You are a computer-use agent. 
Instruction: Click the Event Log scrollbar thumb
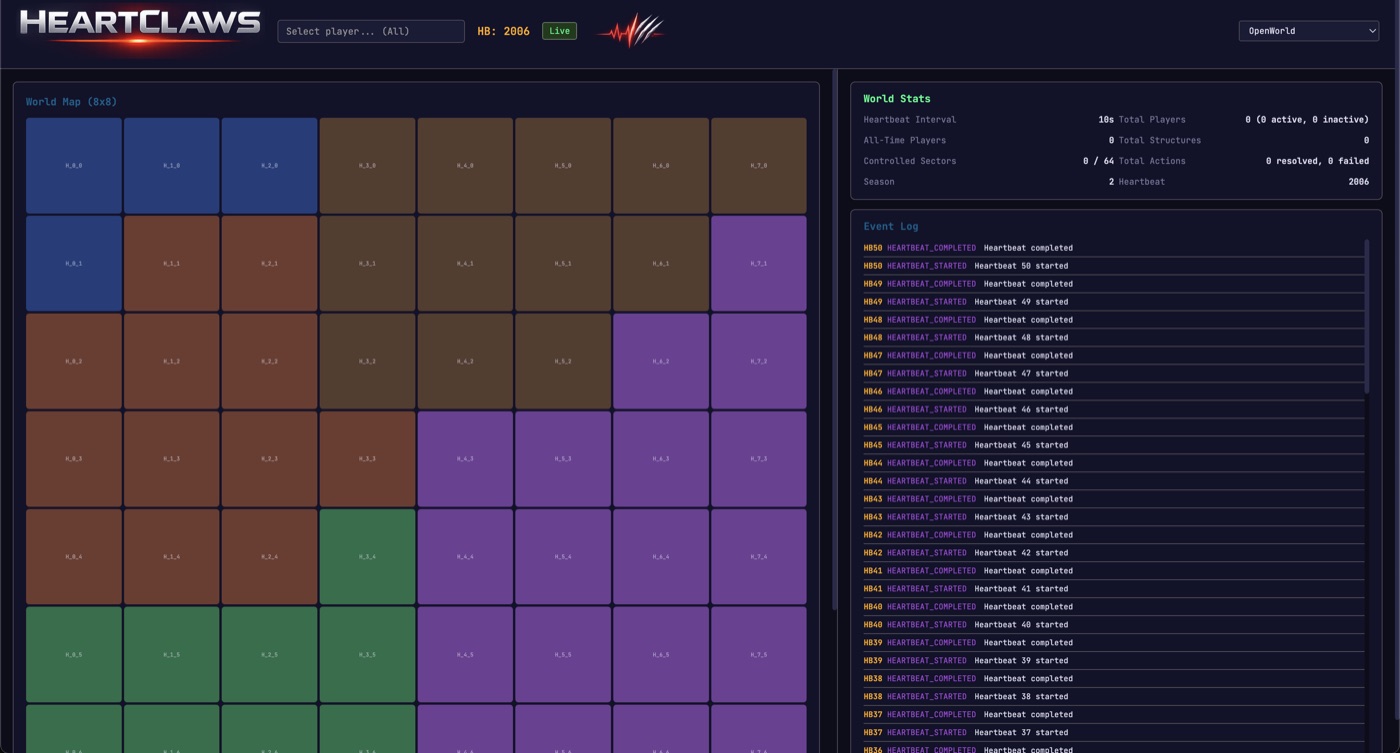click(x=1367, y=316)
